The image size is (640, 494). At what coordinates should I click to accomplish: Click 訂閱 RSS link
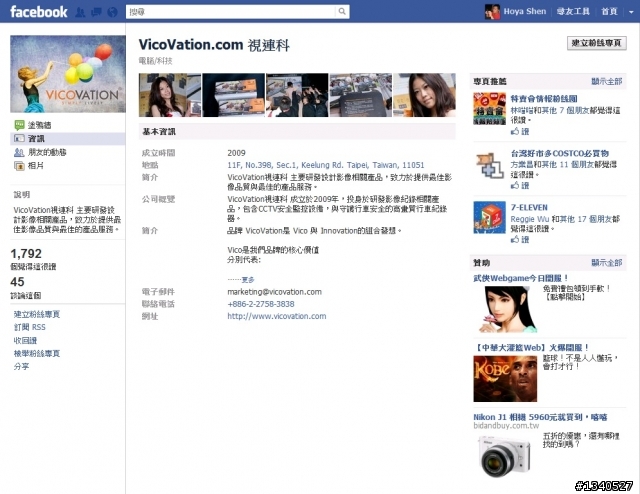[x=30, y=327]
